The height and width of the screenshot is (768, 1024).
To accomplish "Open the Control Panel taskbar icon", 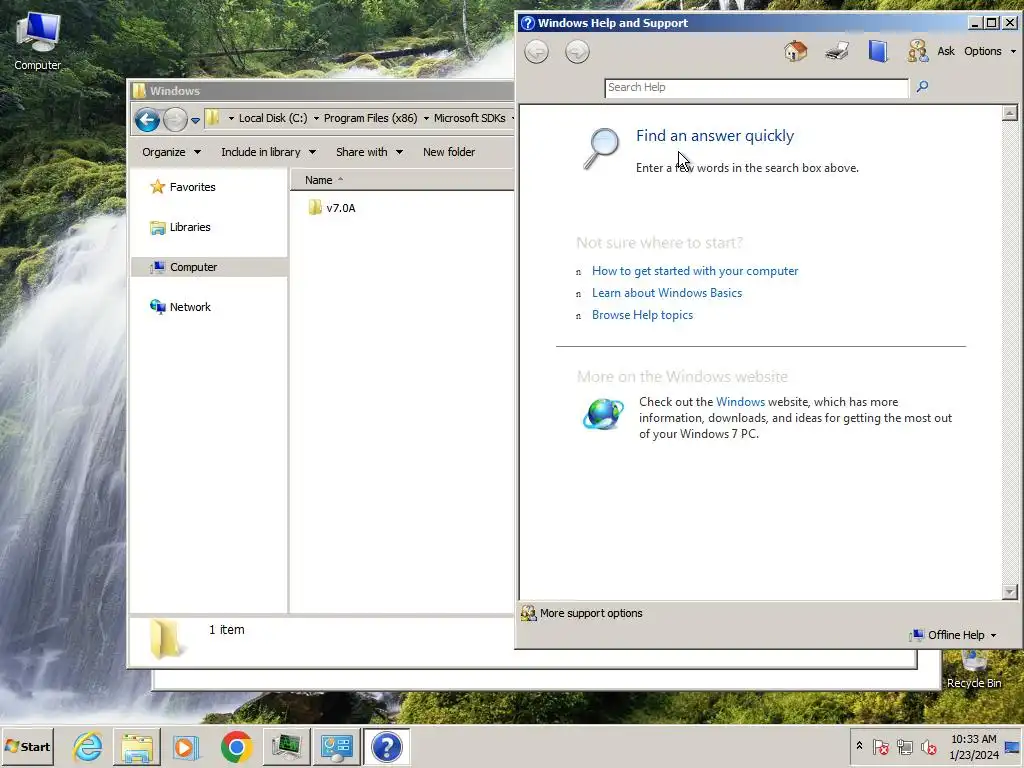I will [x=336, y=746].
